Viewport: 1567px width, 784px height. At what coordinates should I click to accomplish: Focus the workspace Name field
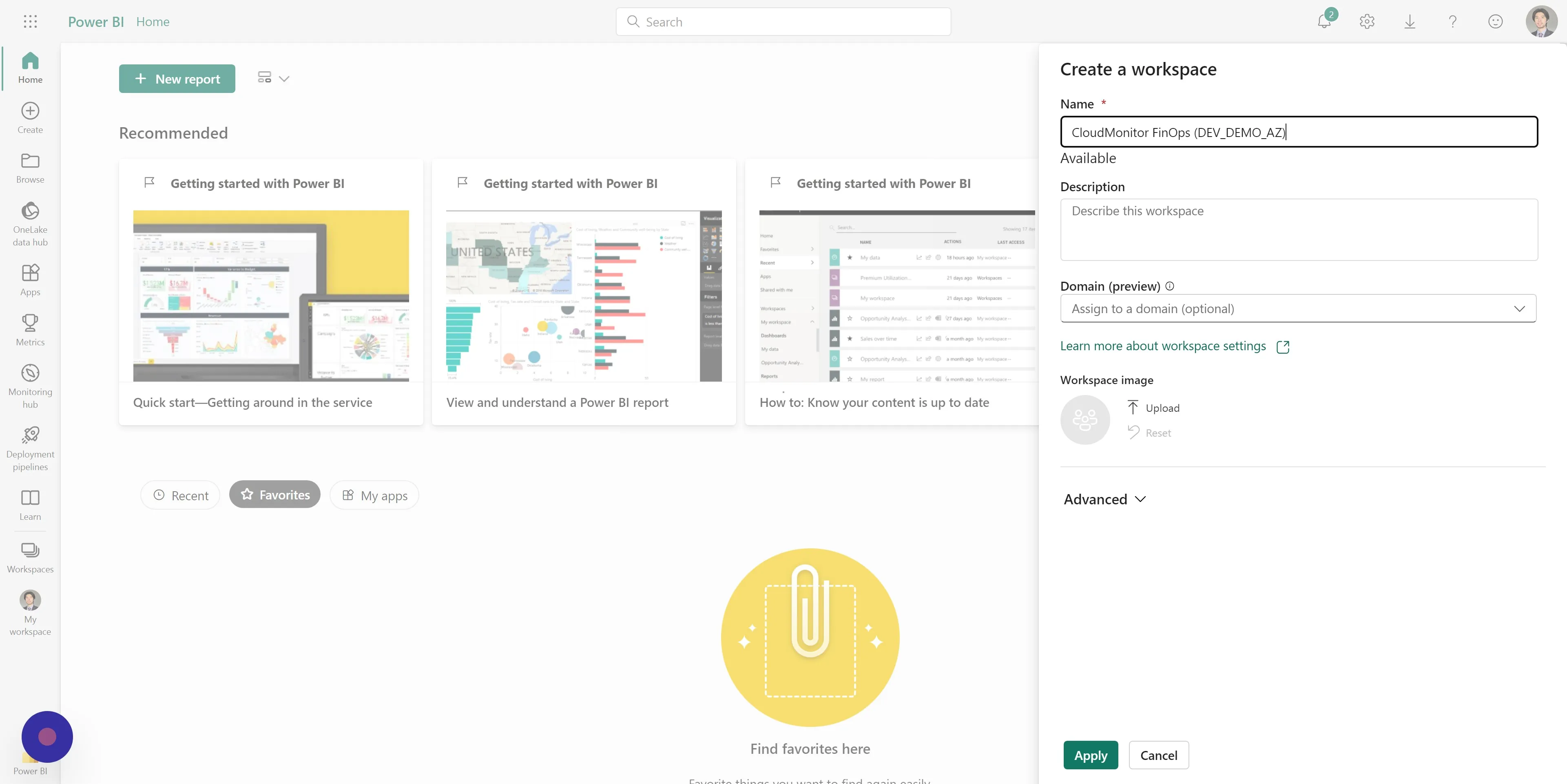[x=1299, y=131]
